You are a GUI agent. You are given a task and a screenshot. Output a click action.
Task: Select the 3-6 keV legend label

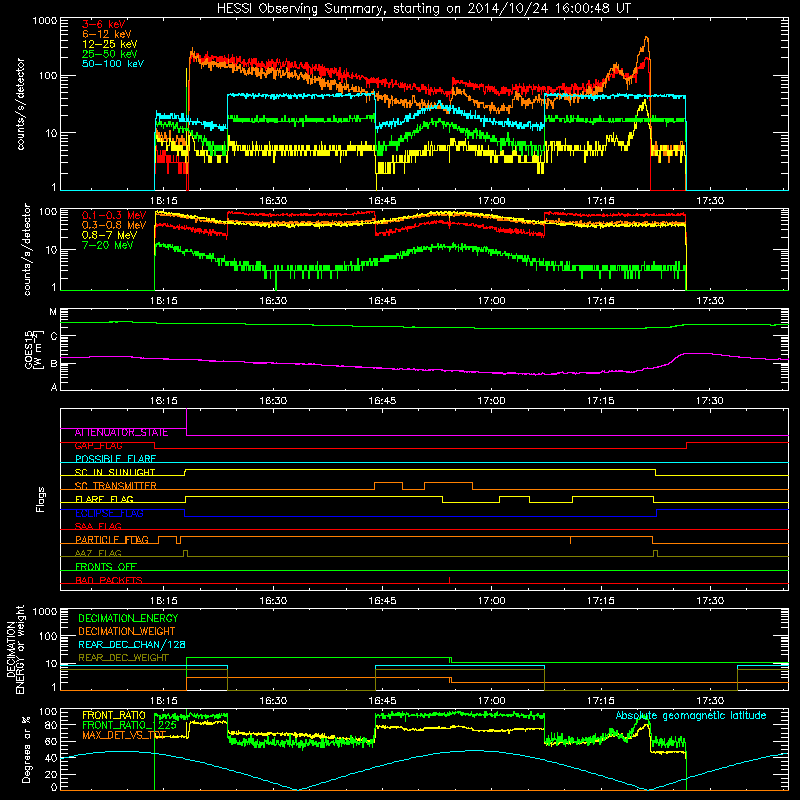click(x=104, y=24)
